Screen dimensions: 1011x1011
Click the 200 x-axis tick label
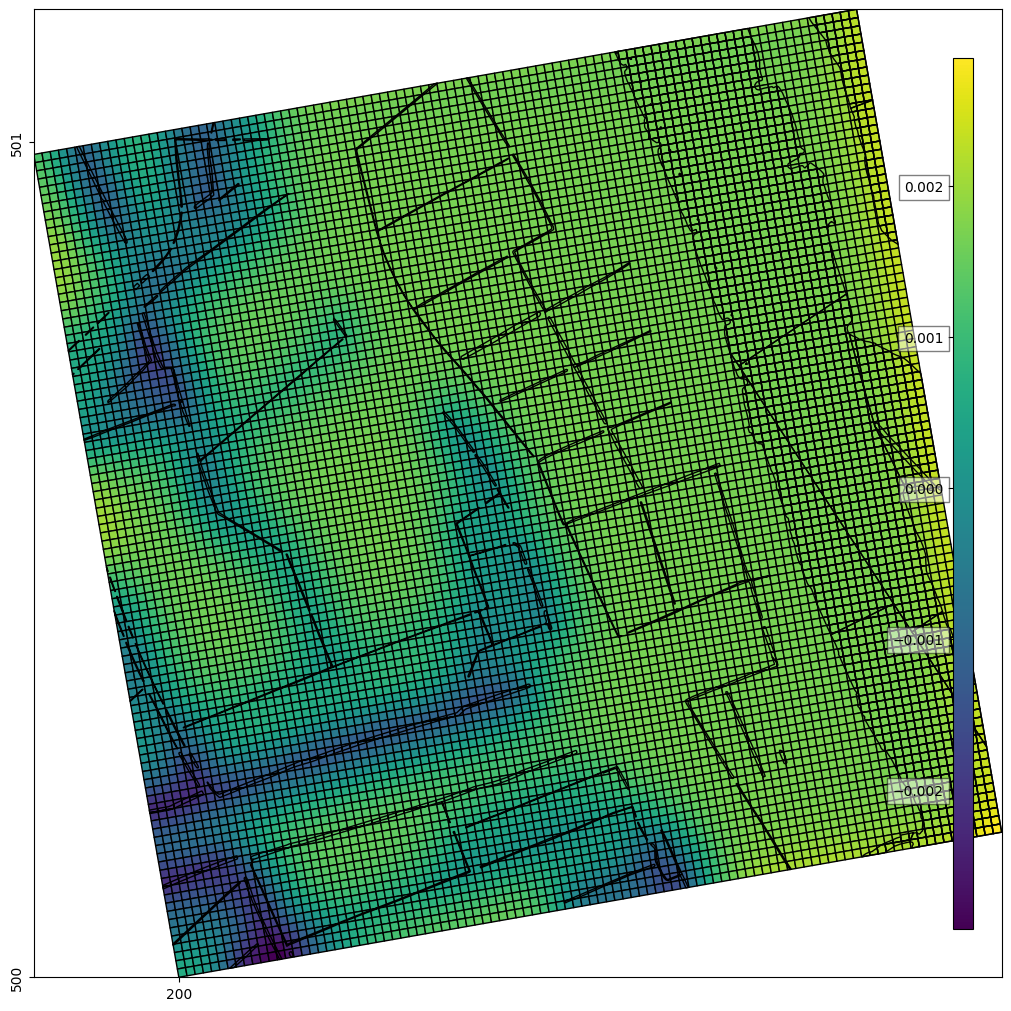179,994
